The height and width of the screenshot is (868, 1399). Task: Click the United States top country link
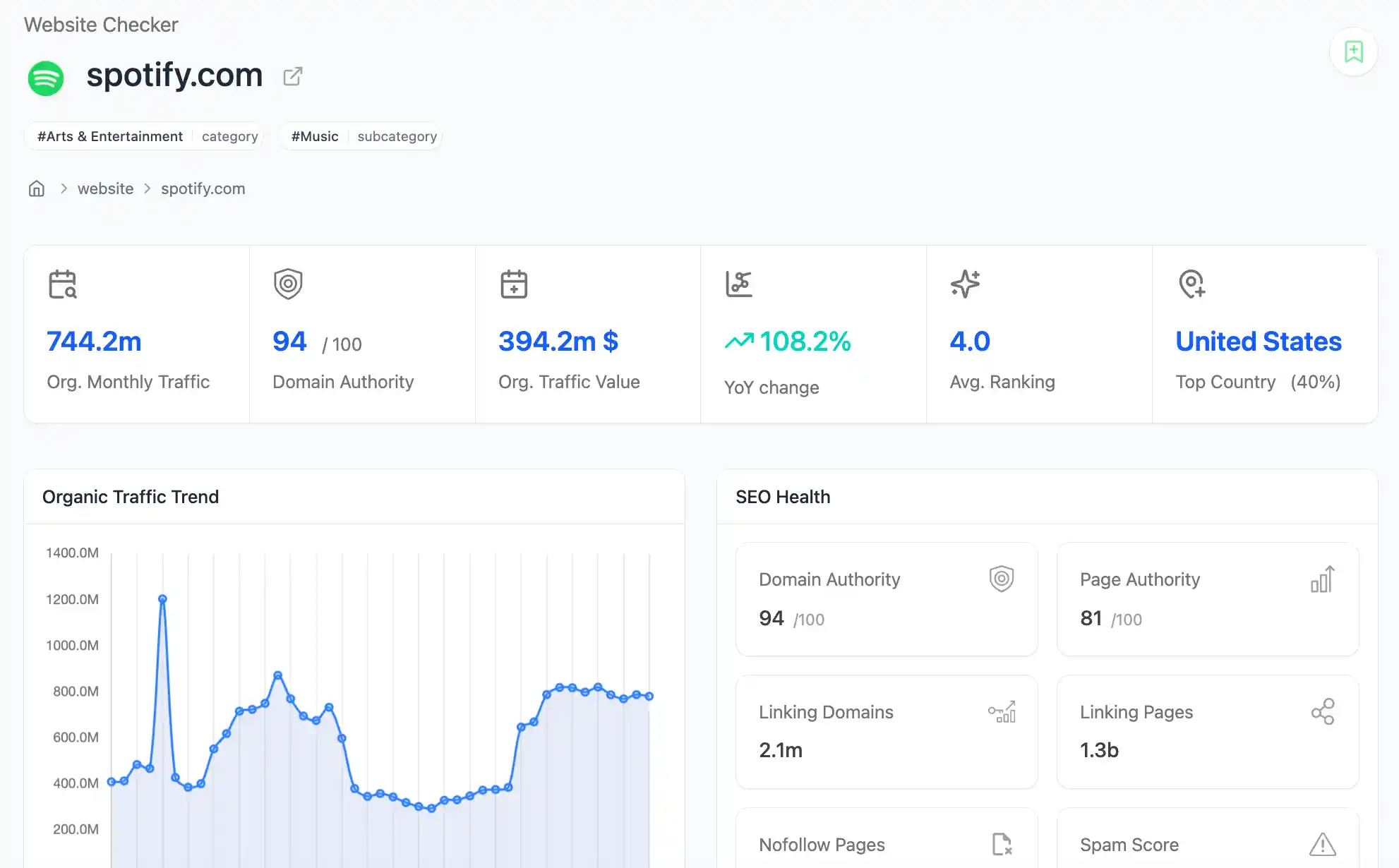point(1259,342)
